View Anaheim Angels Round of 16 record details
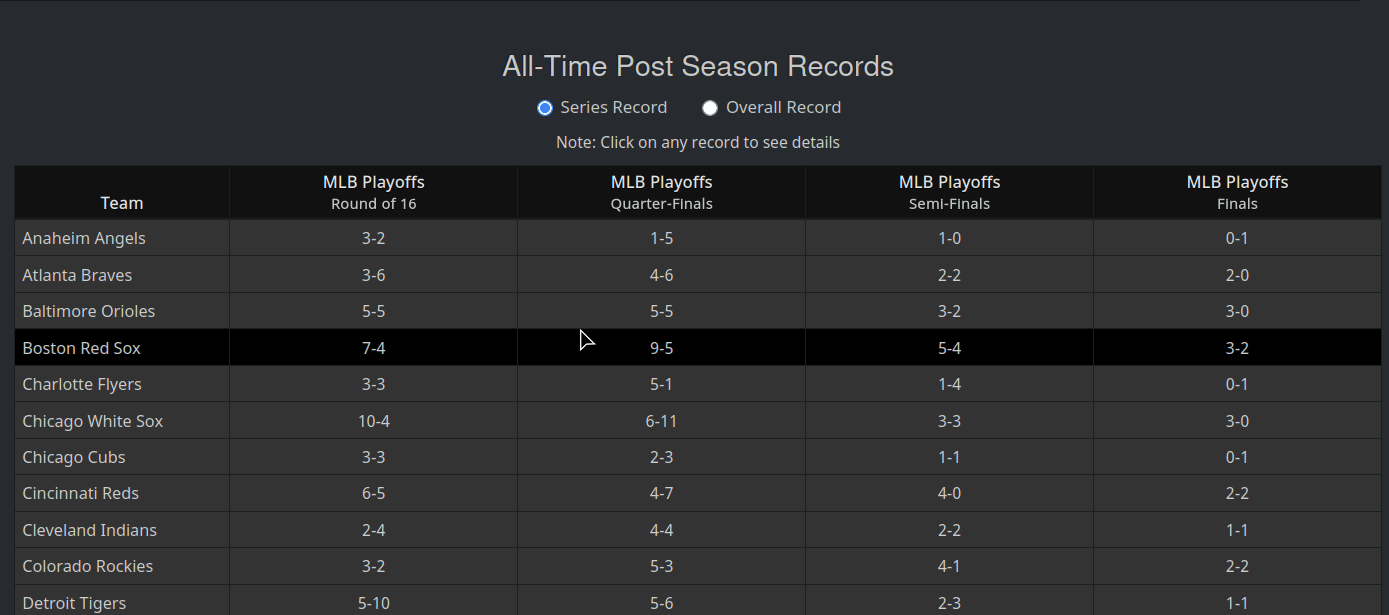The image size is (1389, 615). pos(373,238)
